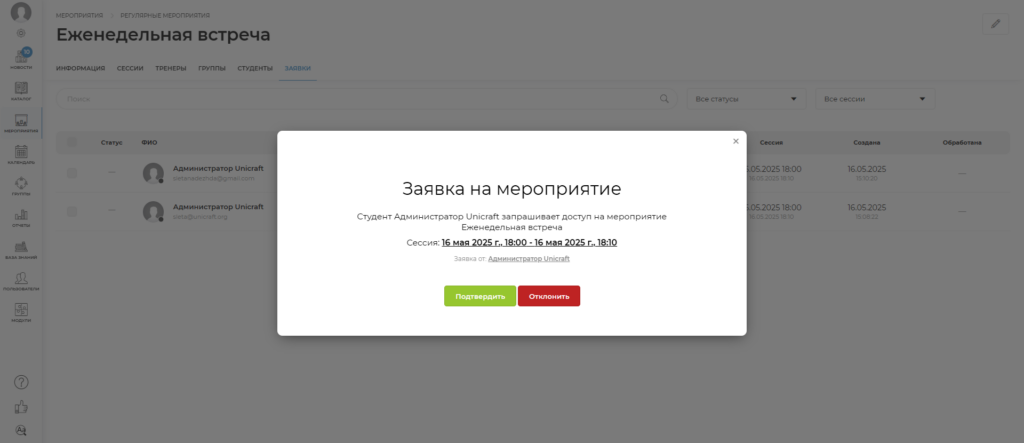Click avatar of sleta@unicraft.org applicant
Screen dimensions: 1024x443
tap(153, 211)
